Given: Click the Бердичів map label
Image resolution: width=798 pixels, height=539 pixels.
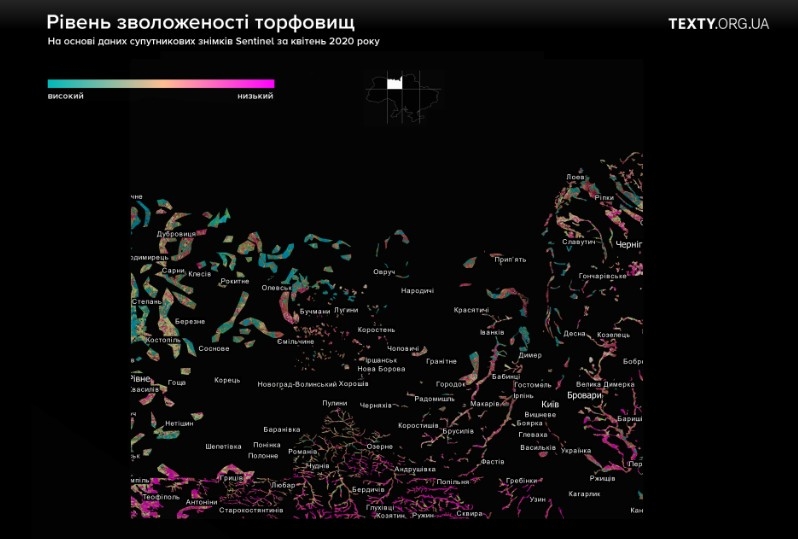Looking at the screenshot, I should point(368,489).
